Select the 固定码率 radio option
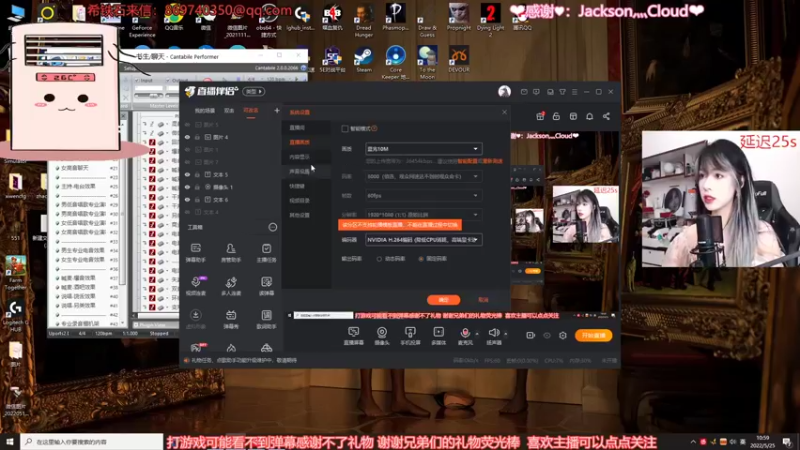 pos(421,259)
